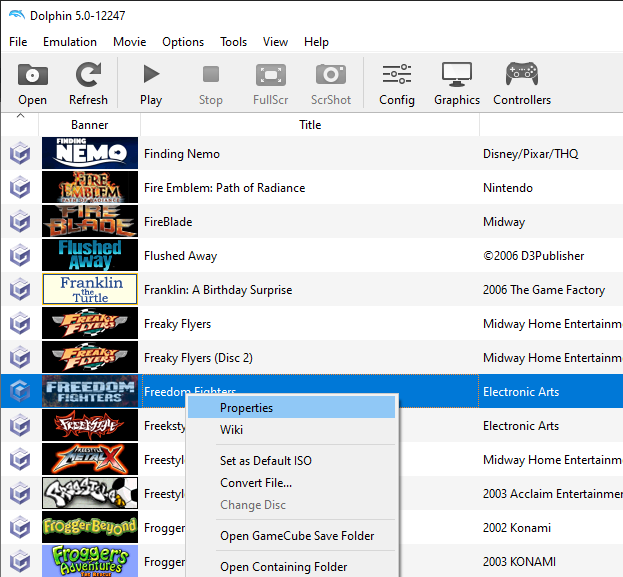Open the File menu
This screenshot has width=623, height=577.
pos(18,42)
